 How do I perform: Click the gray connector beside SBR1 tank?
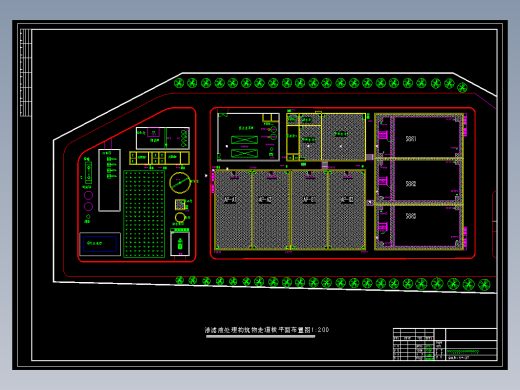370,157
